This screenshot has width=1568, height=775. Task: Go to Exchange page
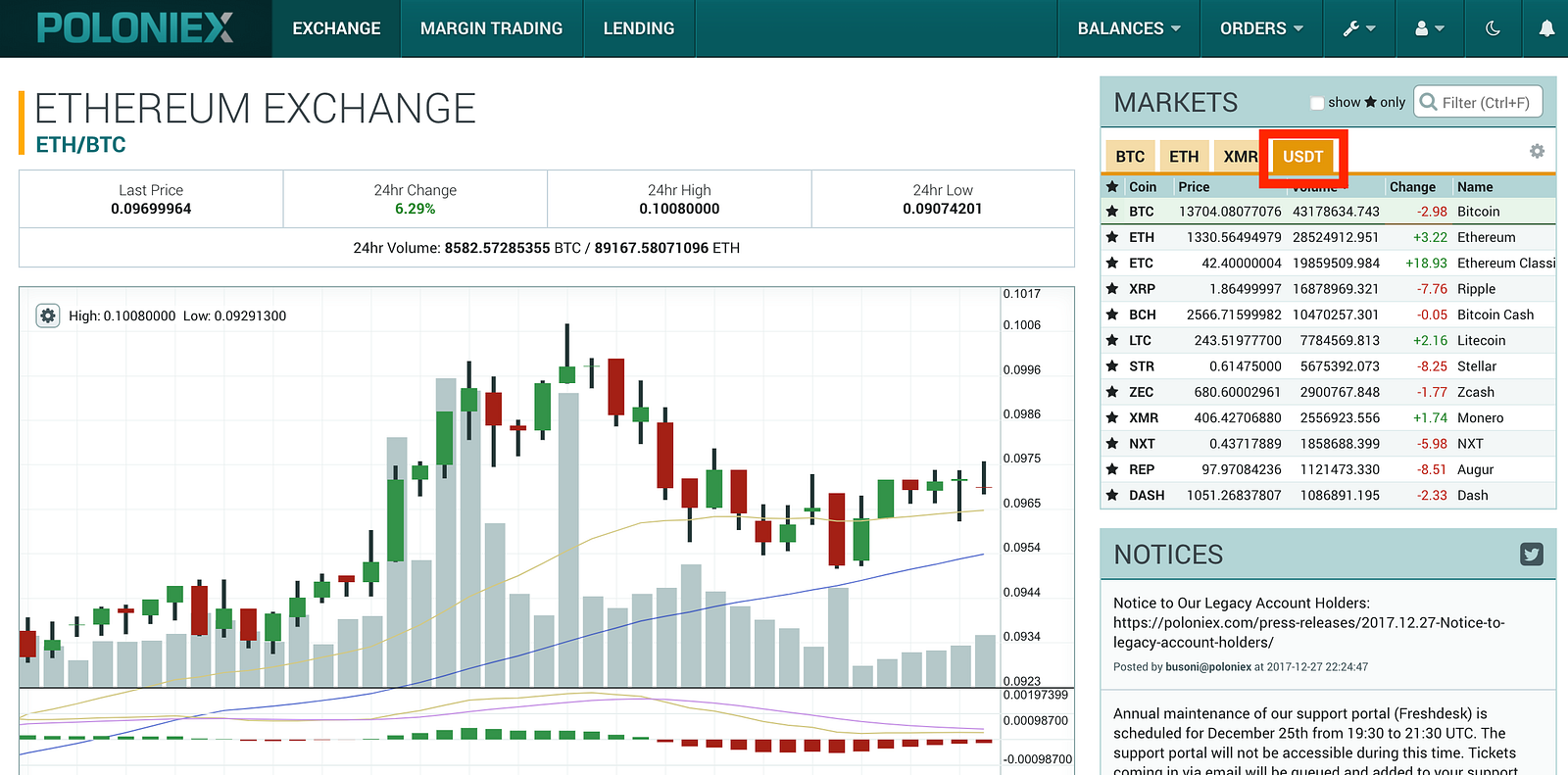tap(336, 28)
